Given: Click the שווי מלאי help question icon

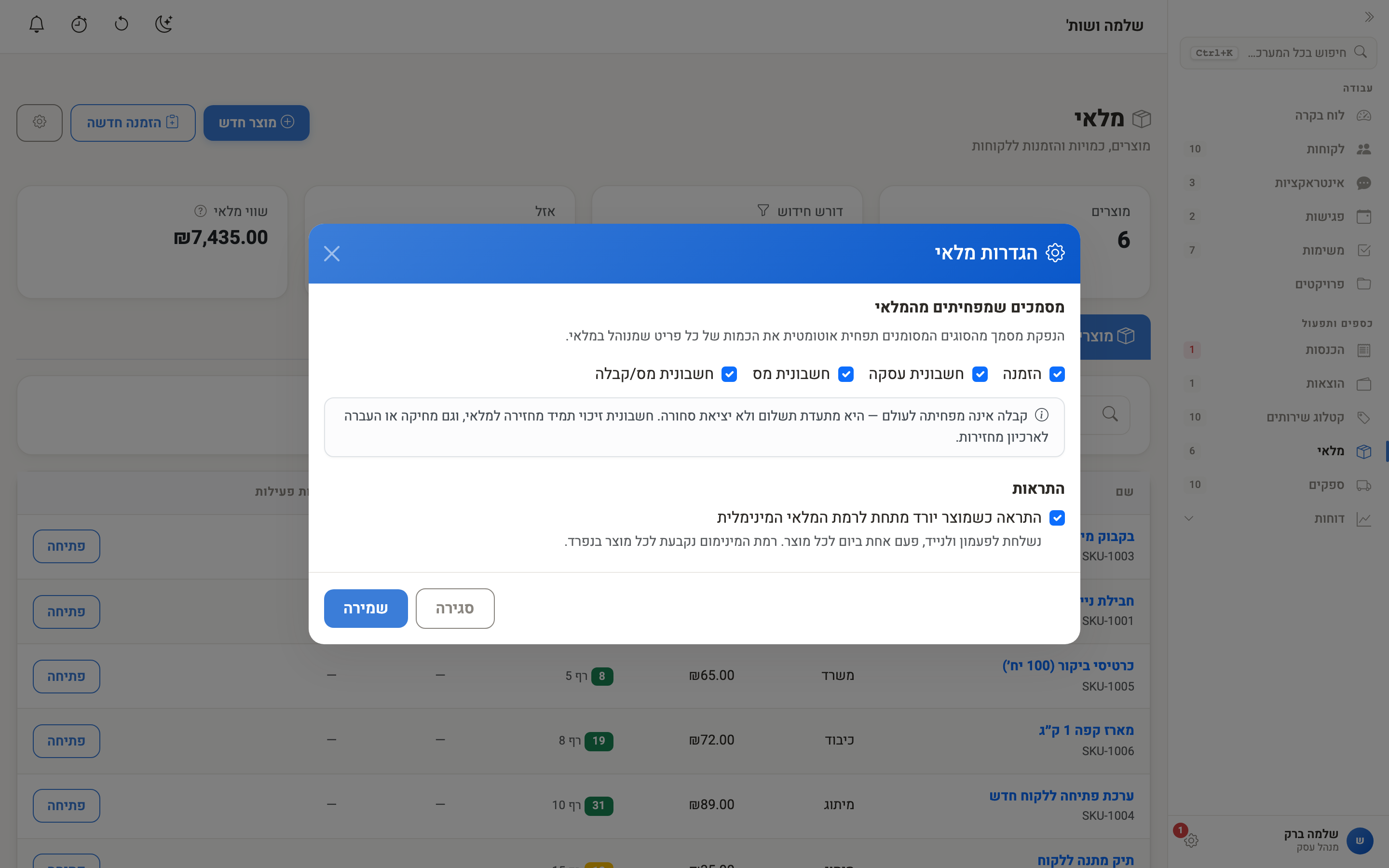Looking at the screenshot, I should tap(200, 211).
